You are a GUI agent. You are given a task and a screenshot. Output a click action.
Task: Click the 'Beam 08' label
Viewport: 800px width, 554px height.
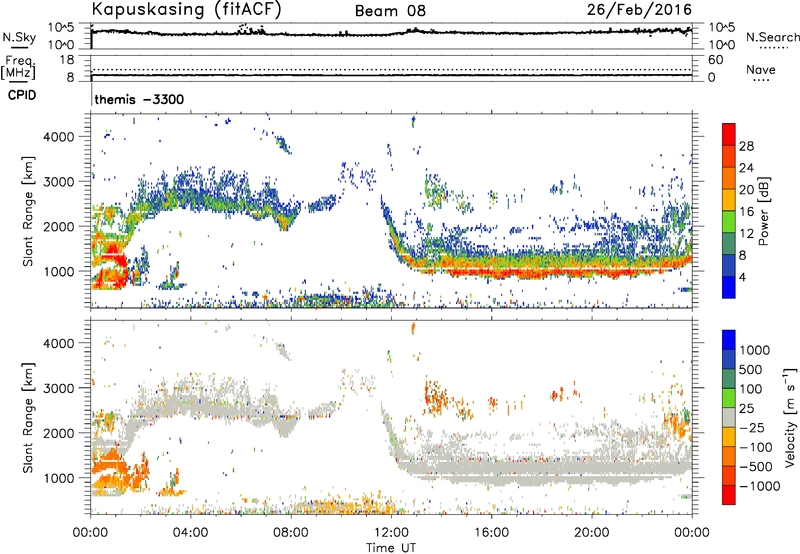click(390, 11)
